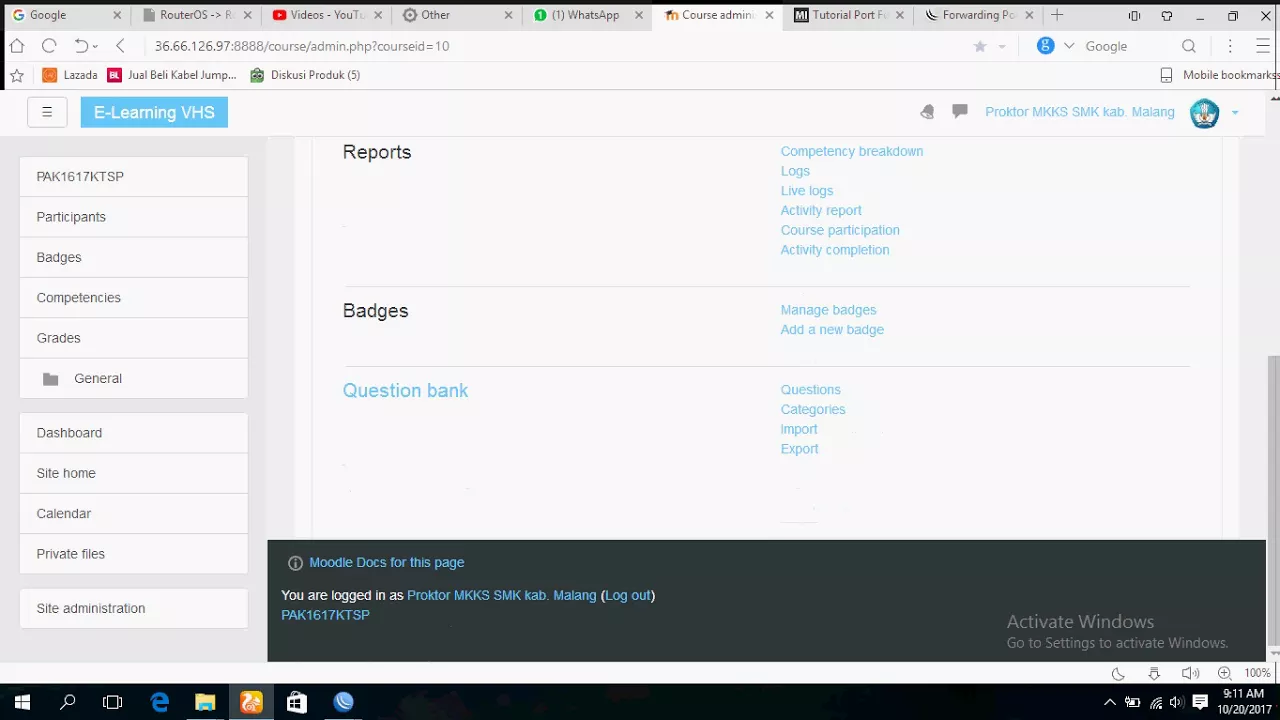Image resolution: width=1280 pixels, height=720 pixels.
Task: Open Jual Beli Kabel Jump bookmark
Action: (x=172, y=75)
